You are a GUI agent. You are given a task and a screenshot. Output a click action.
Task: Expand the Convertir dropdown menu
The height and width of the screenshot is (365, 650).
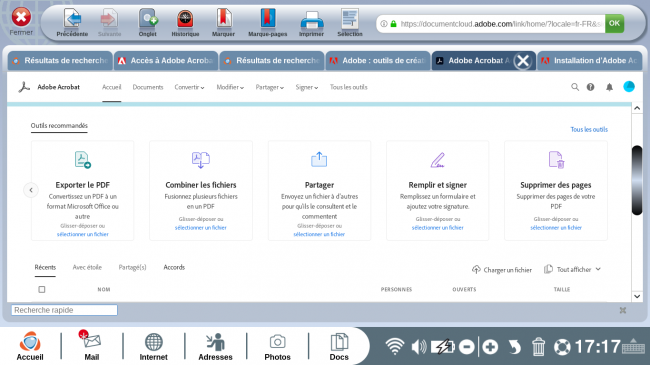[189, 87]
